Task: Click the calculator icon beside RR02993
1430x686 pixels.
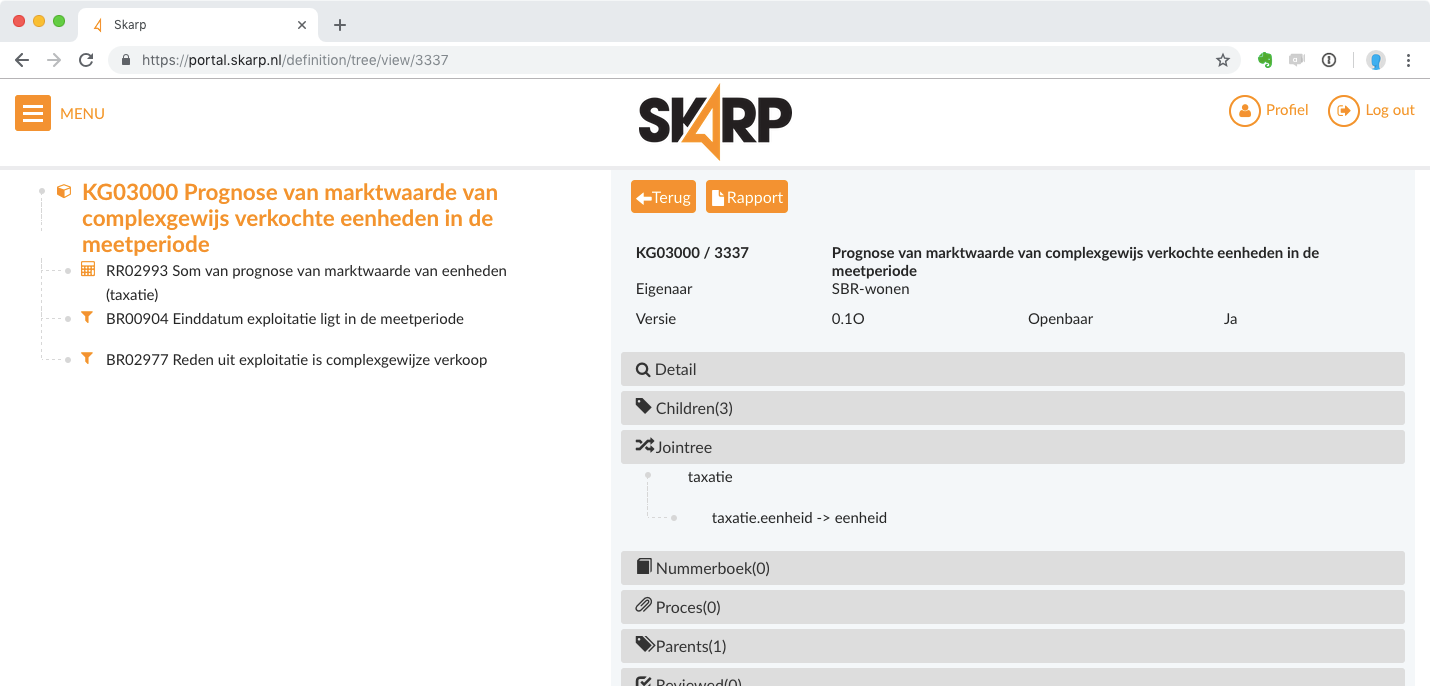Action: tap(88, 270)
